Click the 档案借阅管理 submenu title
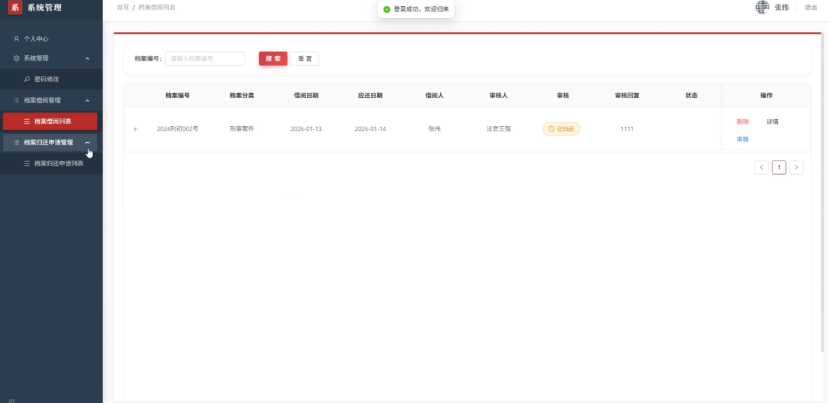 51,100
